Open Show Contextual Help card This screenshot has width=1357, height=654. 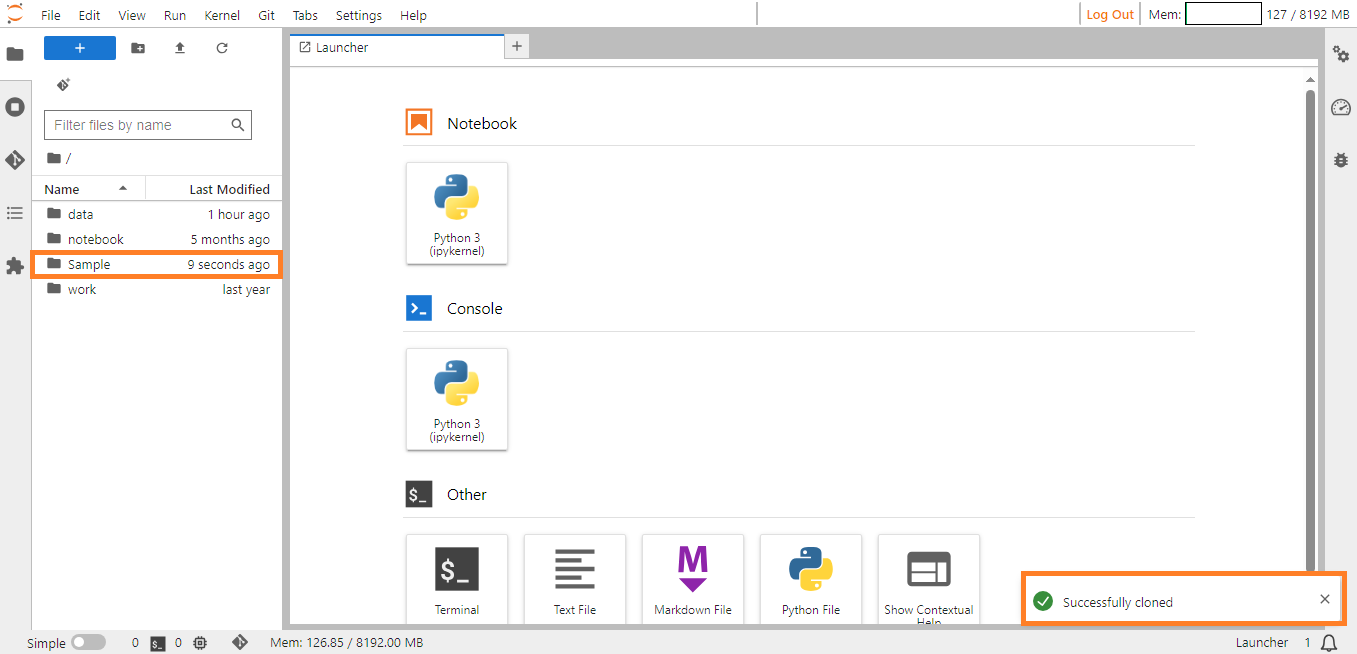pyautogui.click(x=929, y=580)
